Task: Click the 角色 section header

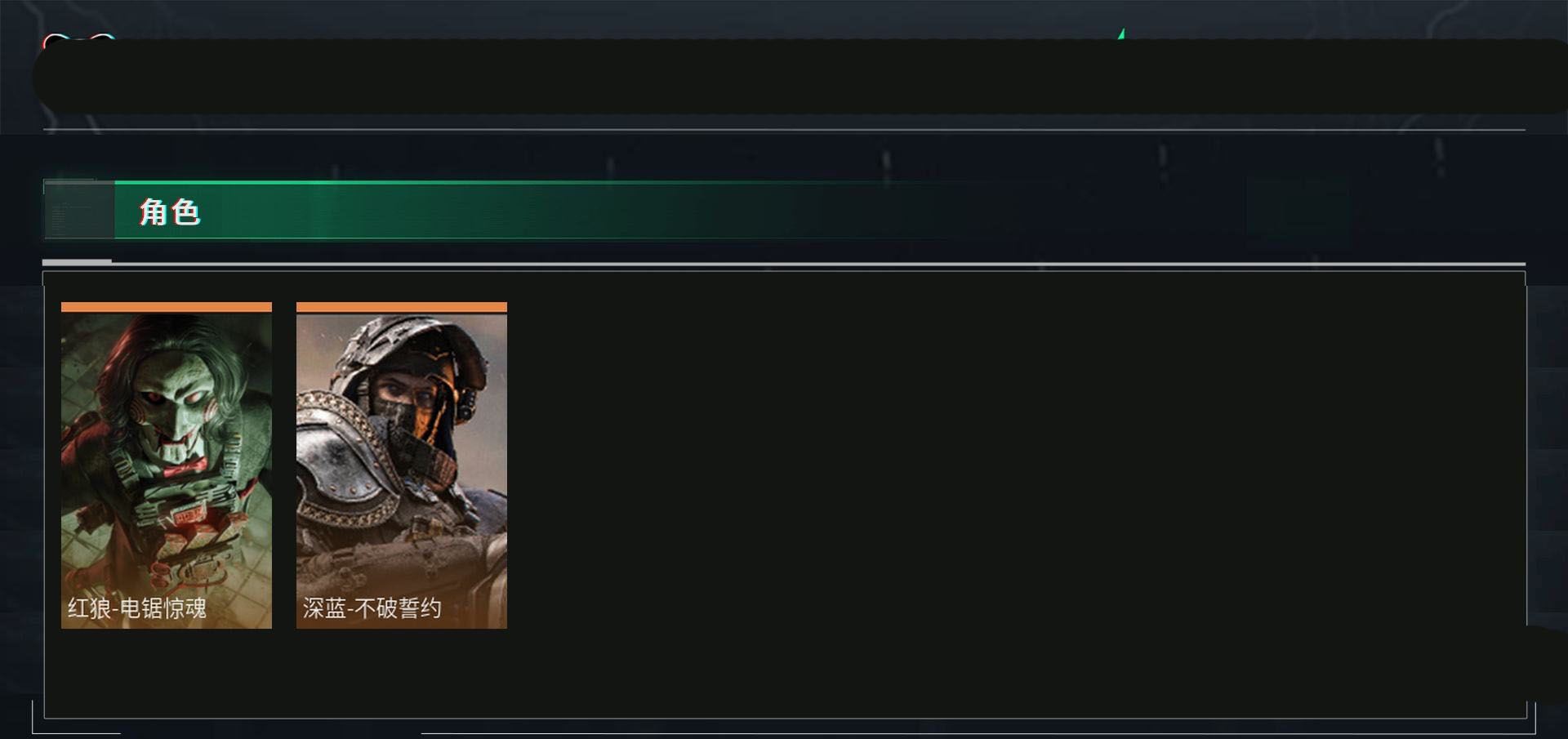Action: tap(169, 212)
